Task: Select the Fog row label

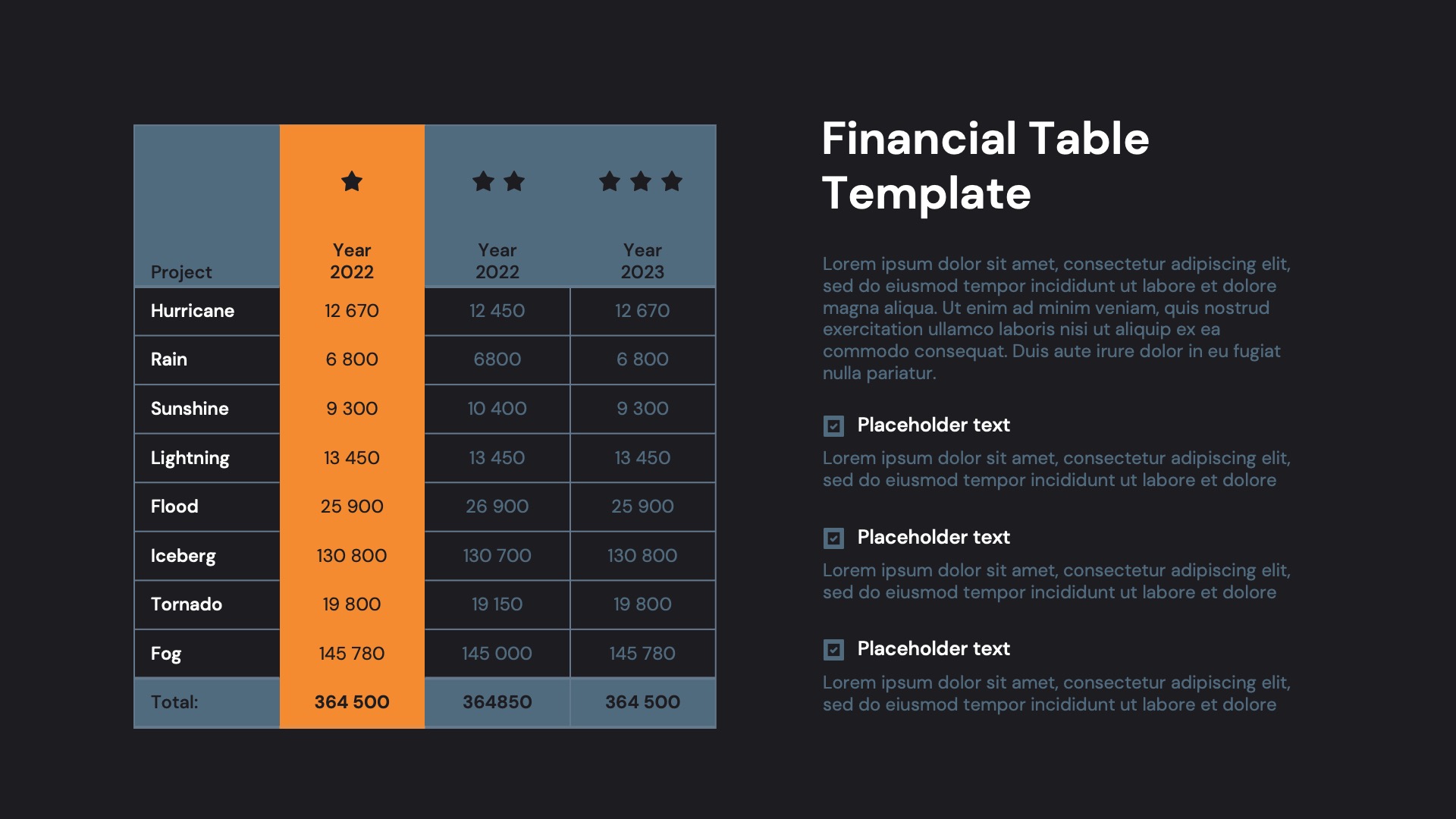Action: pyautogui.click(x=166, y=654)
